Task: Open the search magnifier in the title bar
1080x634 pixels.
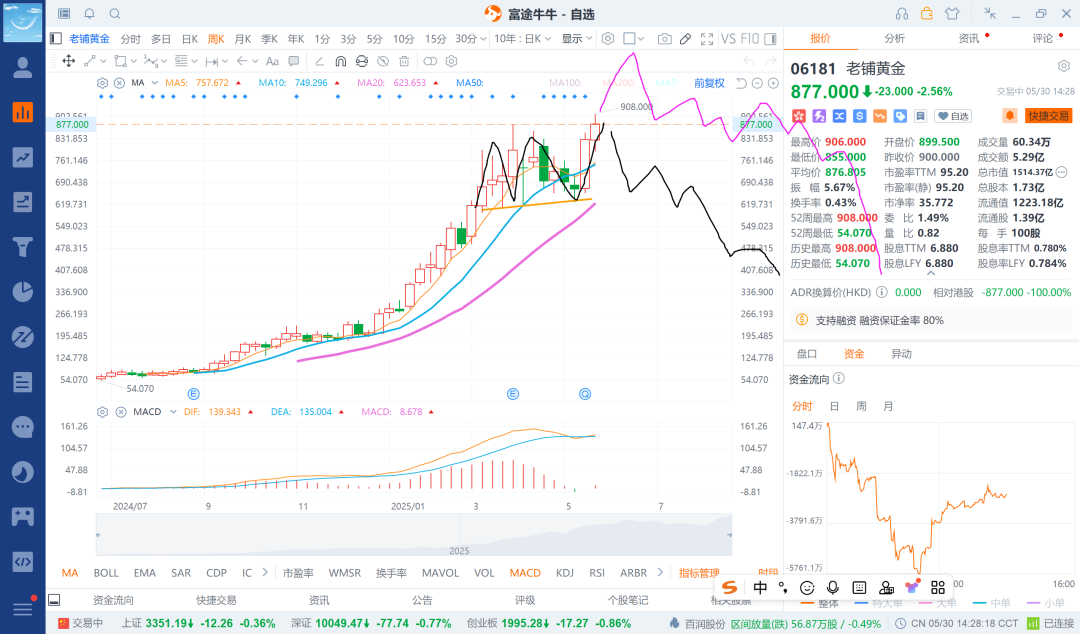Action: pos(115,14)
